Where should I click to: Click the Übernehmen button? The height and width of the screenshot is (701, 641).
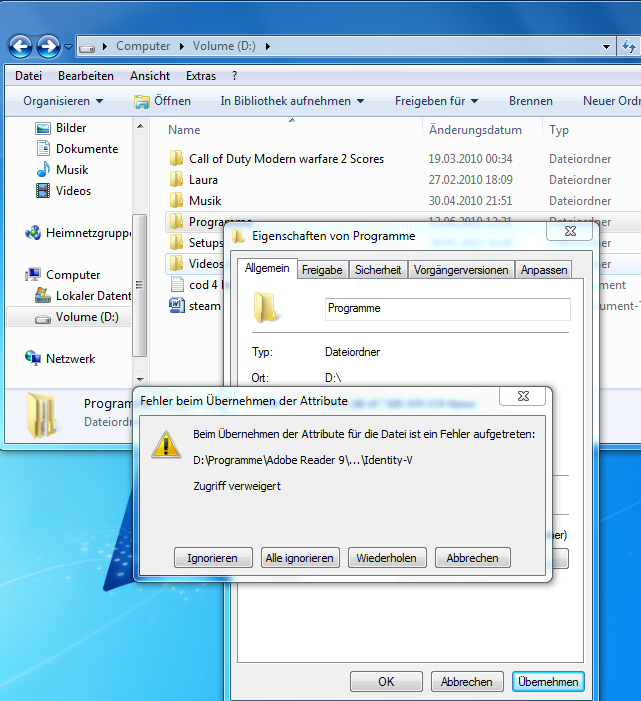548,682
